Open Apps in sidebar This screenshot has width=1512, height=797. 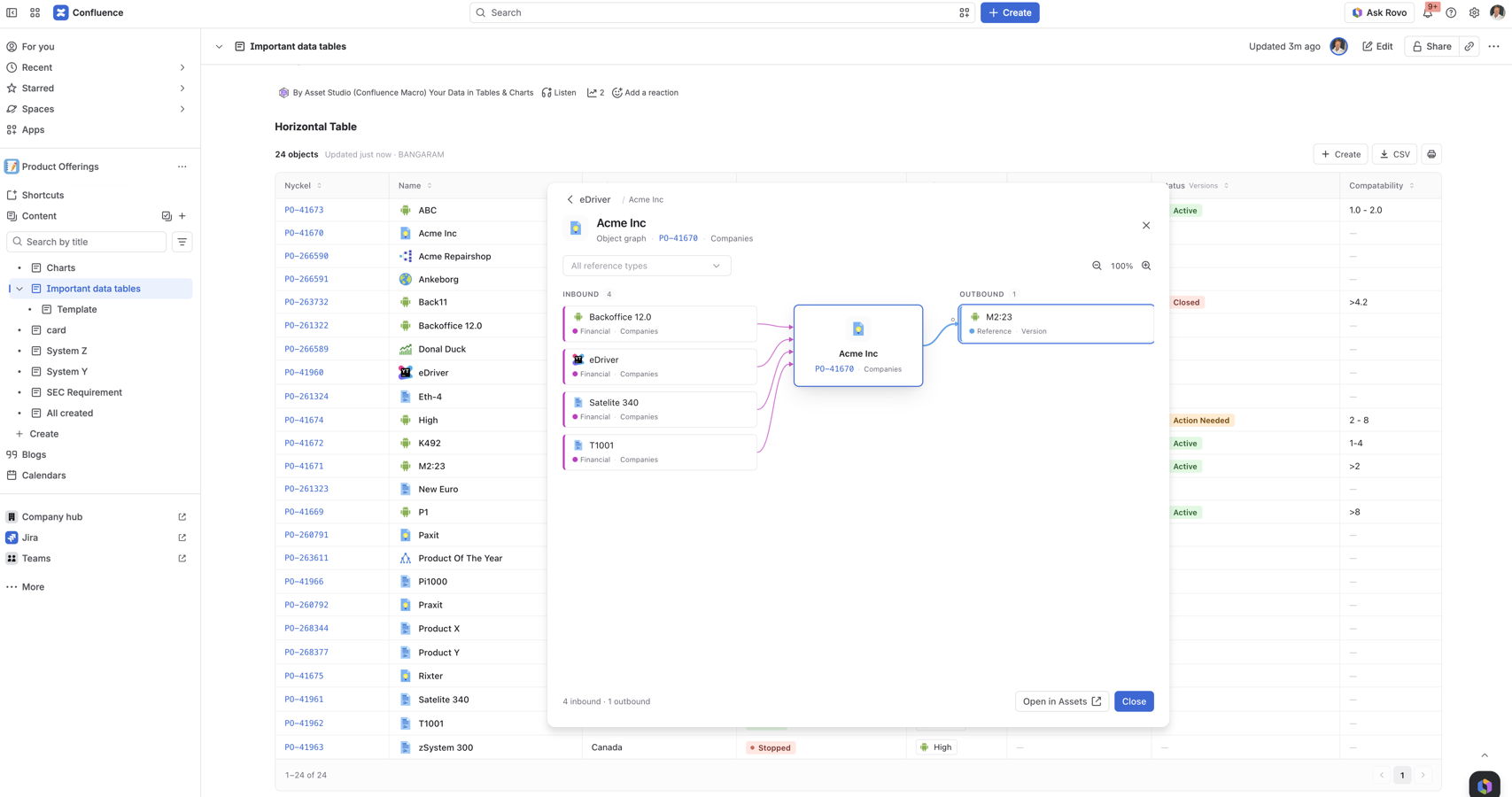[33, 129]
